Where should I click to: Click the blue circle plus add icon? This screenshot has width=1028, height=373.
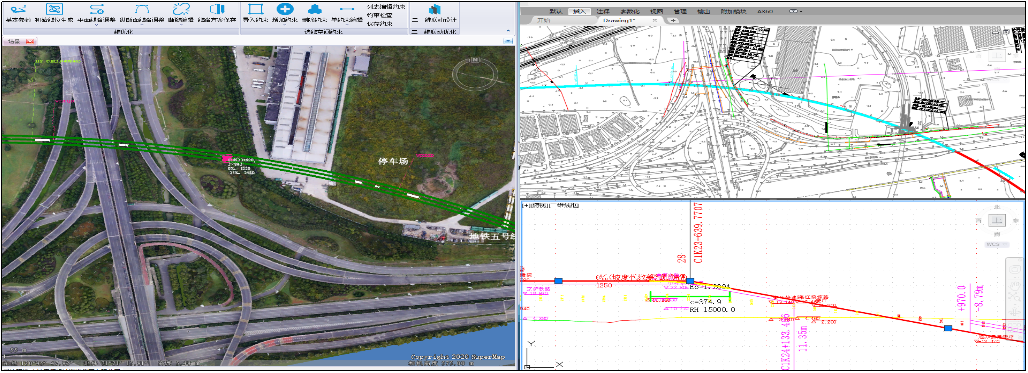285,9
